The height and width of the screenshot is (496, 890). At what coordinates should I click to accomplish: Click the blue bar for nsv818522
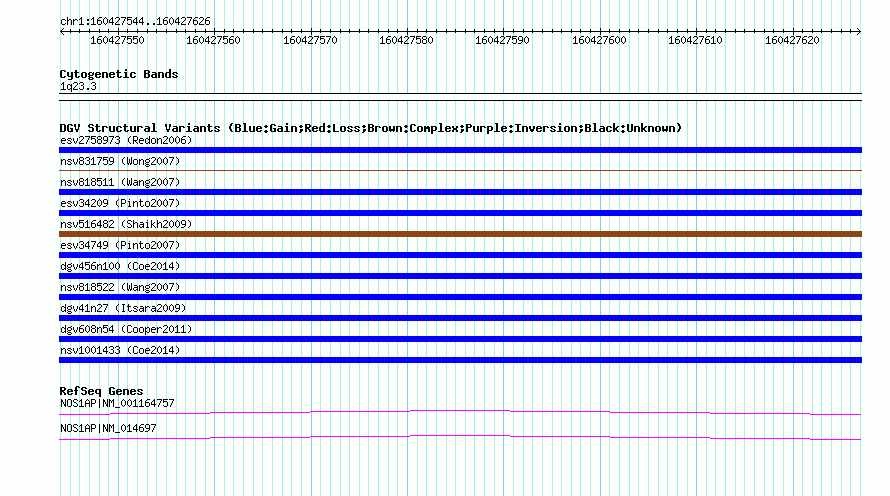pyautogui.click(x=460, y=297)
